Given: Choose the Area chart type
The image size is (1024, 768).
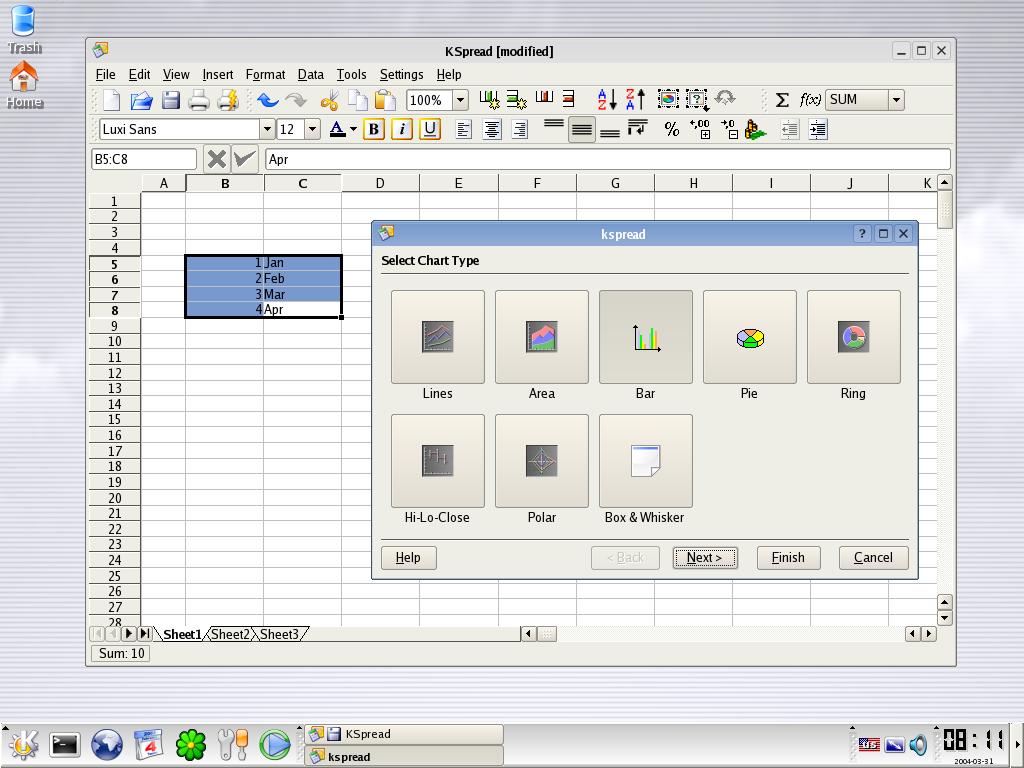Looking at the screenshot, I should [541, 337].
